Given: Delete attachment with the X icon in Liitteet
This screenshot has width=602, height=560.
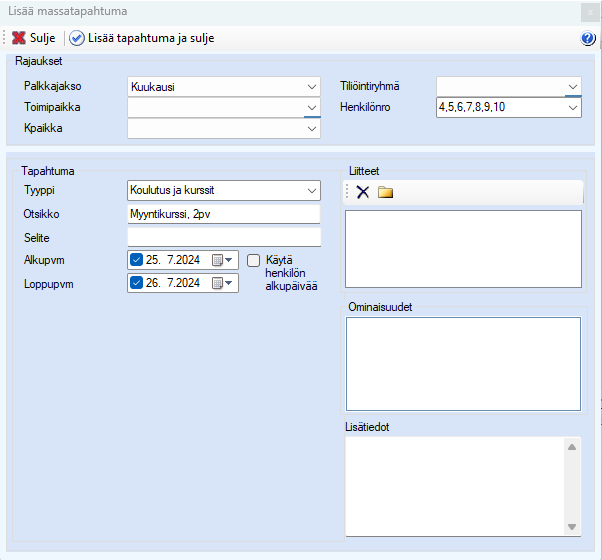Looking at the screenshot, I should click(363, 192).
